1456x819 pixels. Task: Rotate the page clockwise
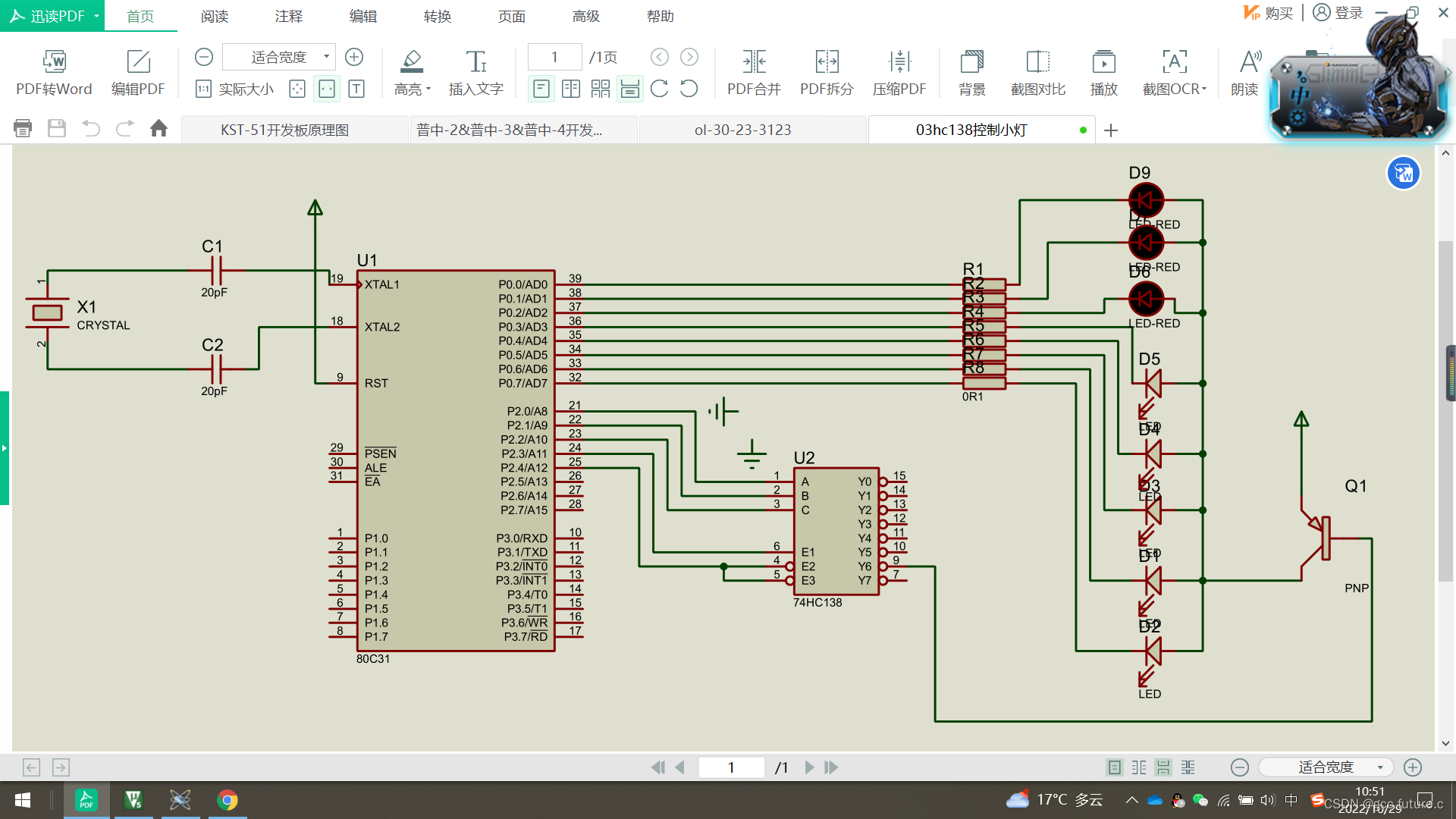tap(660, 89)
